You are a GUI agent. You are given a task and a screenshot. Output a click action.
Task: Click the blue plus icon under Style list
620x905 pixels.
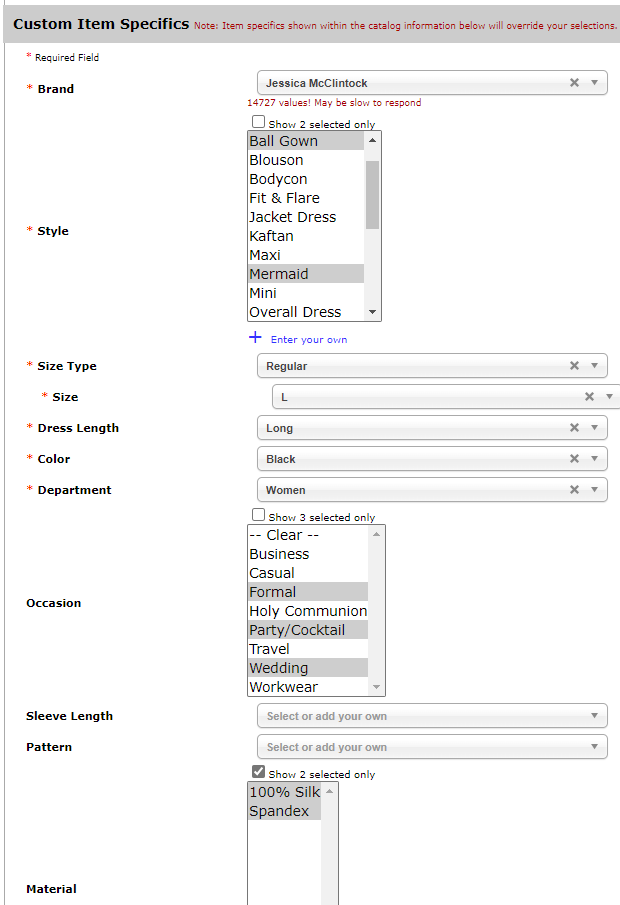[255, 338]
